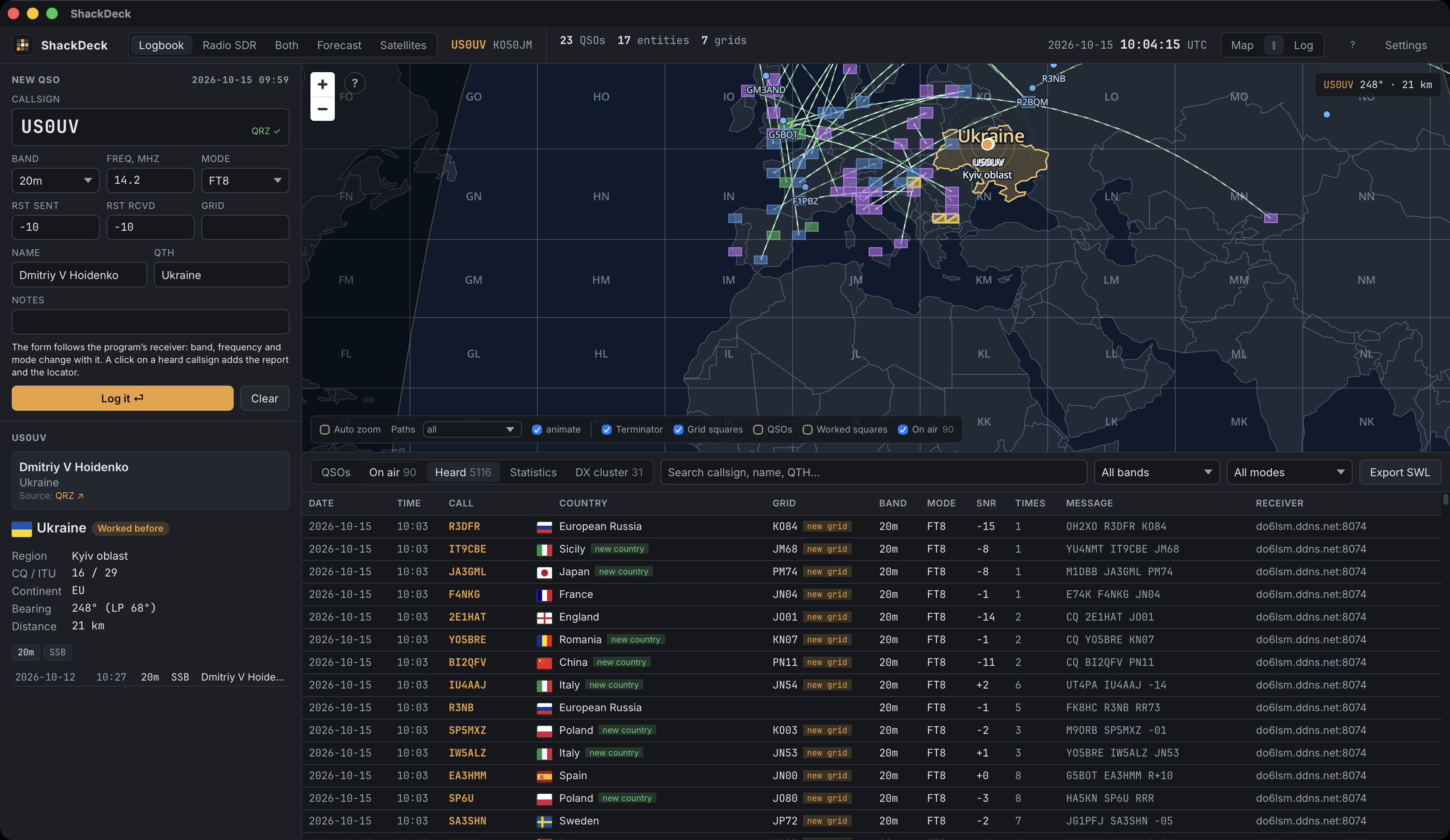Click the Ukraine flag in the station sidebar

(x=22, y=528)
